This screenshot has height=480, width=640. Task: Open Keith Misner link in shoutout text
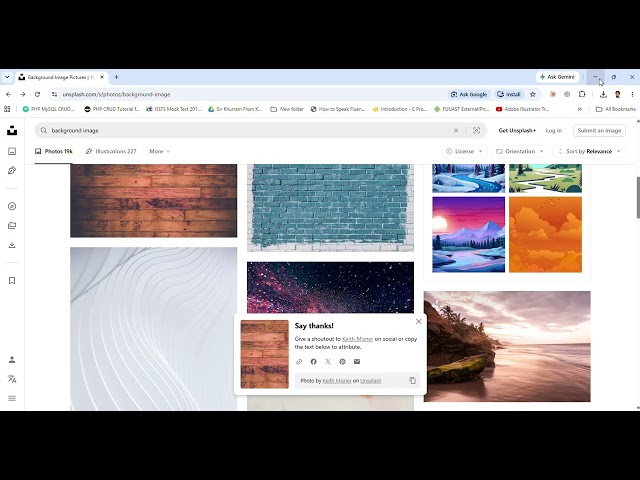click(358, 339)
